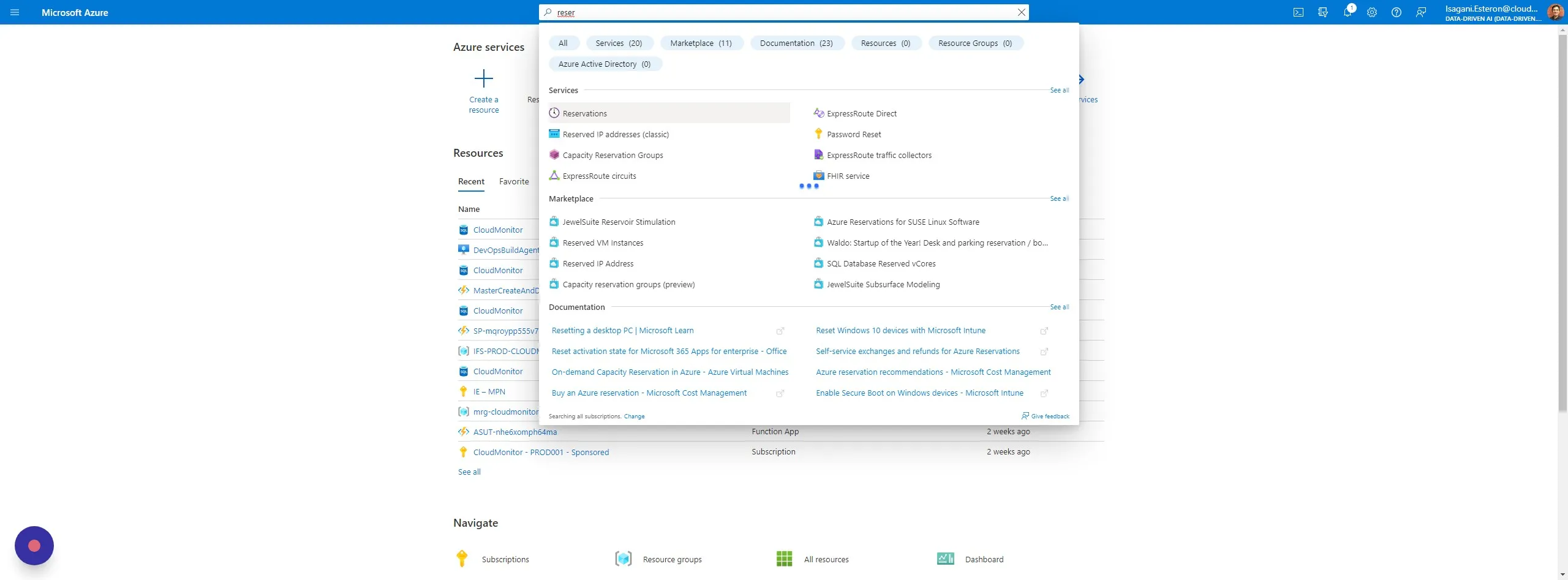Filter results by Azure Active Directory (0)
The image size is (1568, 580).
(x=605, y=64)
